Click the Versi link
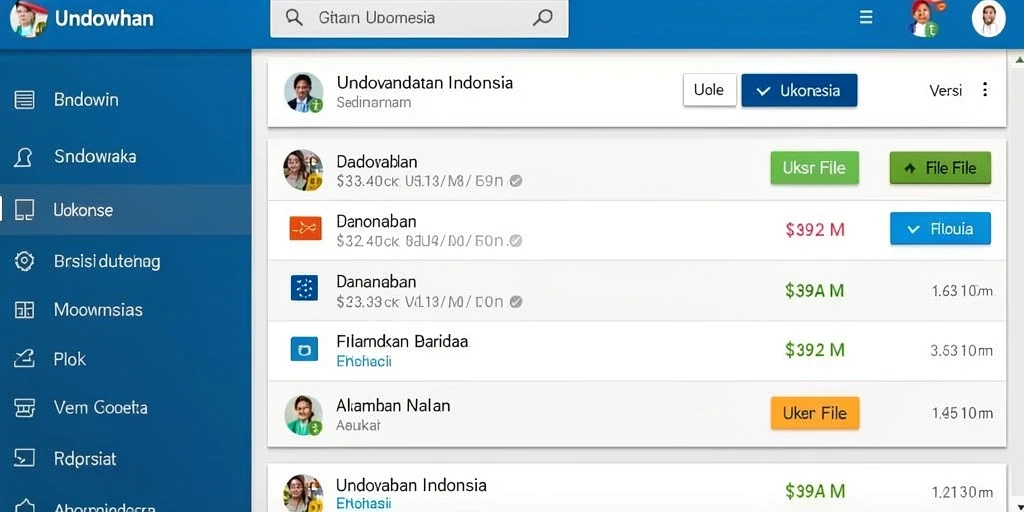 [x=945, y=91]
